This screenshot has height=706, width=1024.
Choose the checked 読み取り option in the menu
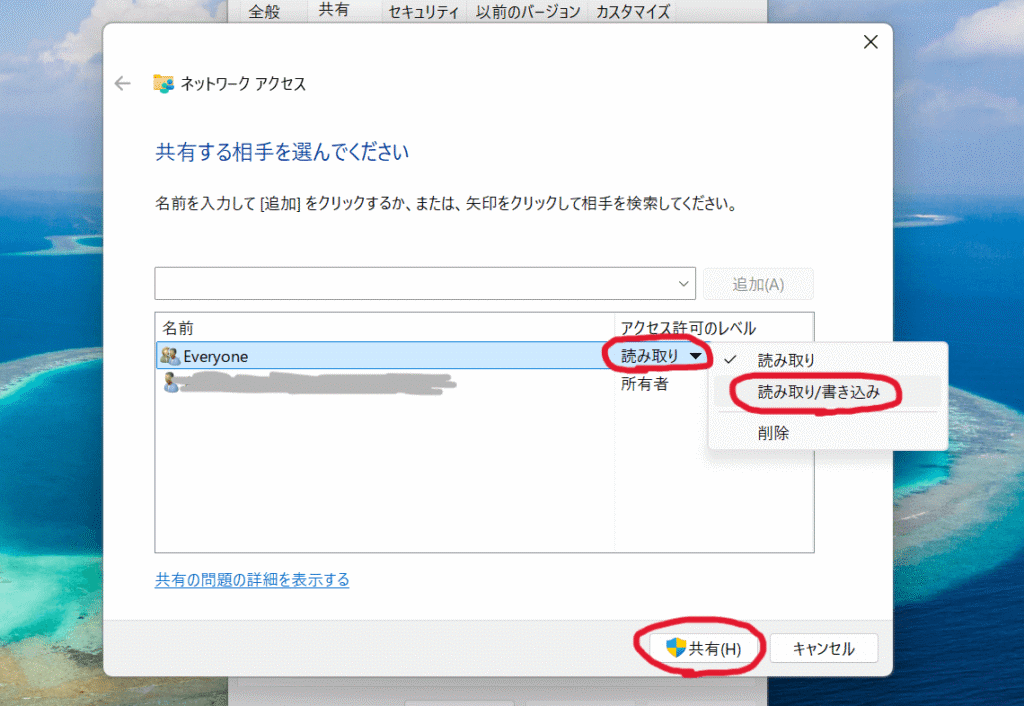coord(786,360)
